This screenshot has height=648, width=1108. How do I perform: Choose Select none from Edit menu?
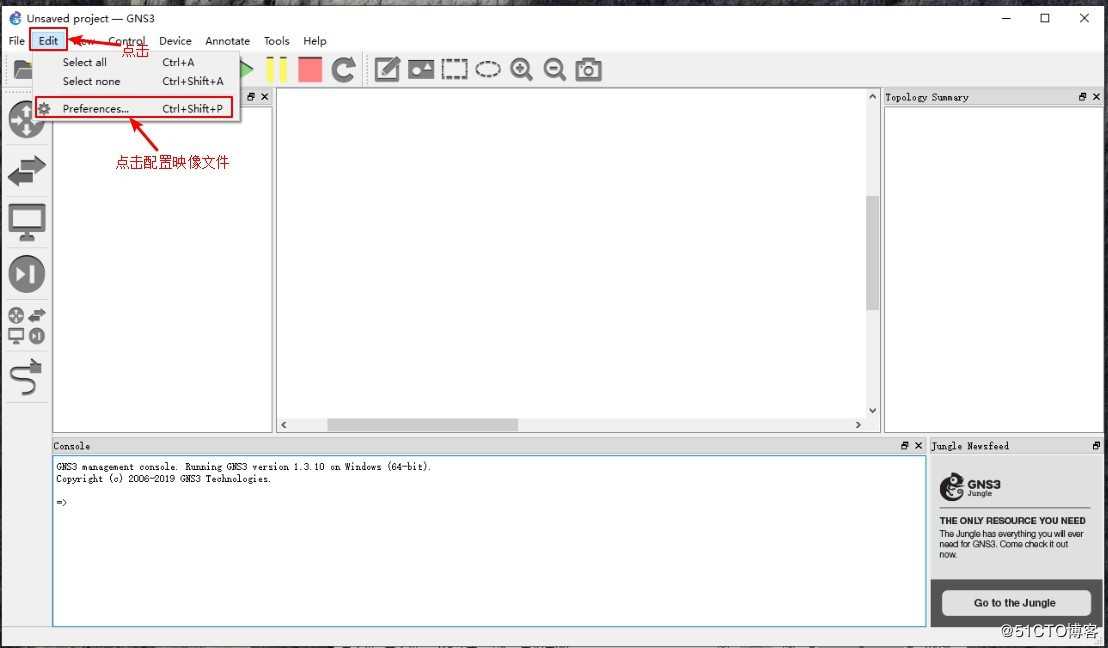[x=137, y=81]
